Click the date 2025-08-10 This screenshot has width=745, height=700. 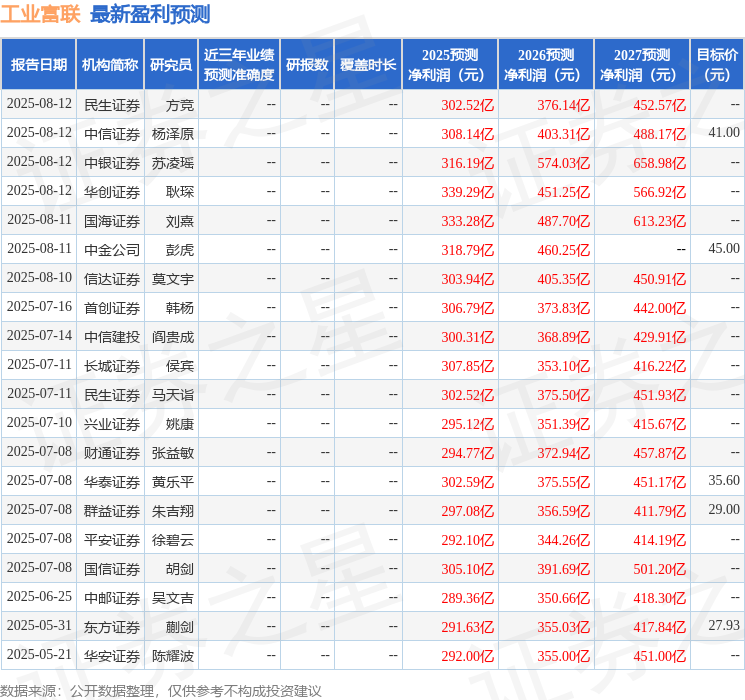click(x=39, y=278)
